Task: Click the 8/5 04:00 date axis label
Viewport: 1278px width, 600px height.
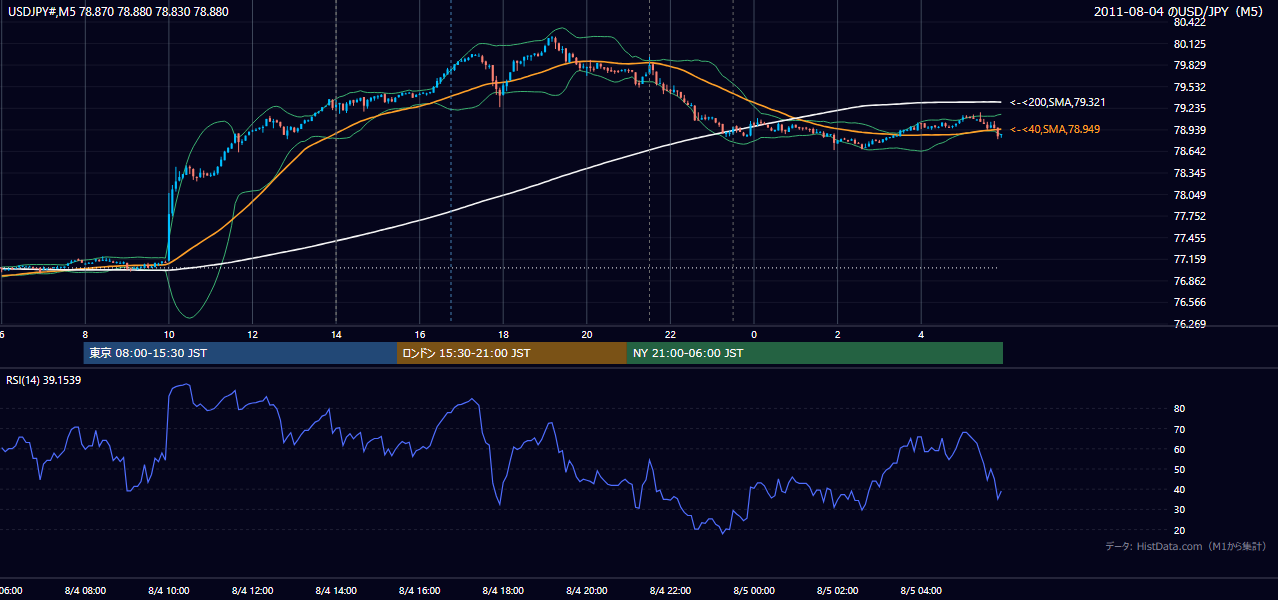Action: click(x=921, y=591)
